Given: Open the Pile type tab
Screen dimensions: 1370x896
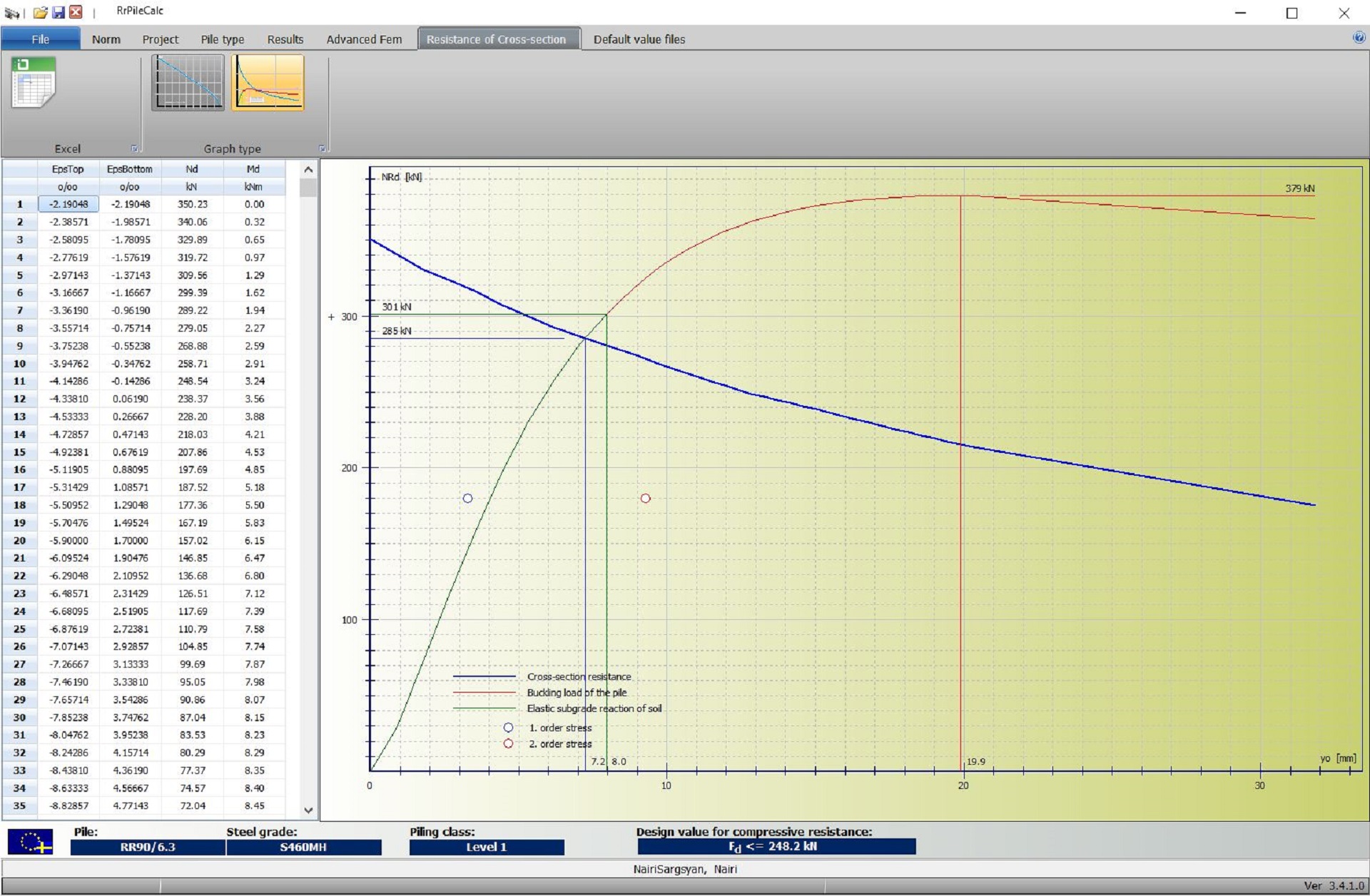Looking at the screenshot, I should 222,39.
